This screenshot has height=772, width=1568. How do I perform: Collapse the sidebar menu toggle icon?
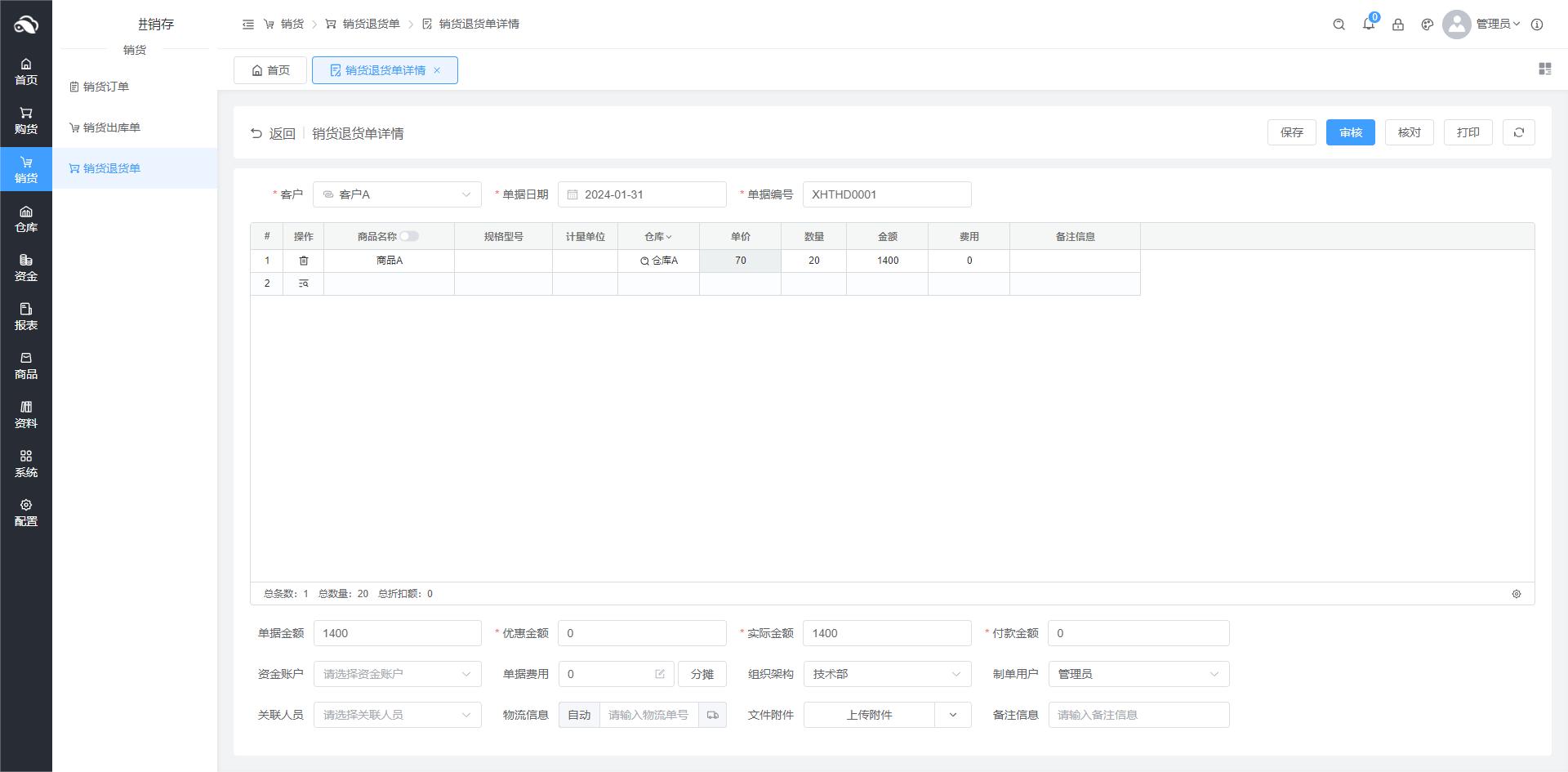tap(248, 25)
